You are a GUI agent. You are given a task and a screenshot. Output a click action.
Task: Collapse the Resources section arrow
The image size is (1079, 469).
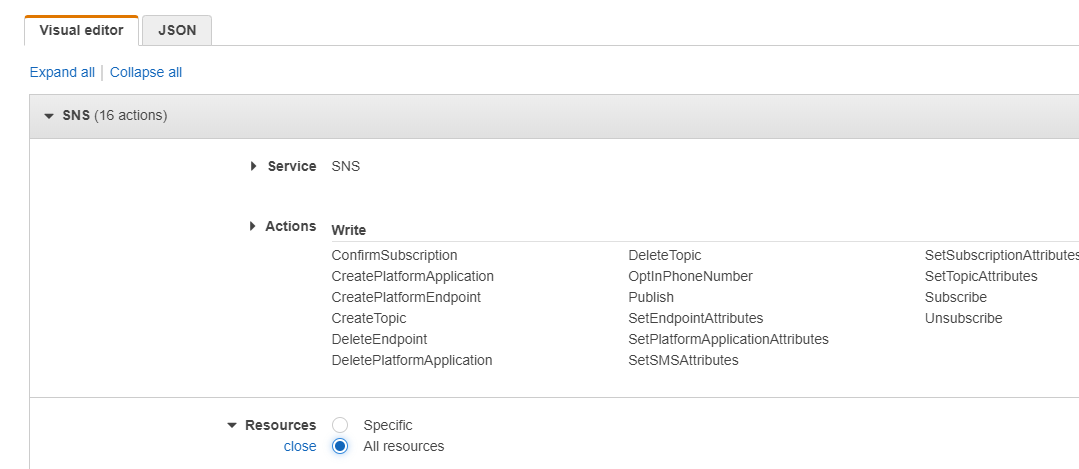232,426
